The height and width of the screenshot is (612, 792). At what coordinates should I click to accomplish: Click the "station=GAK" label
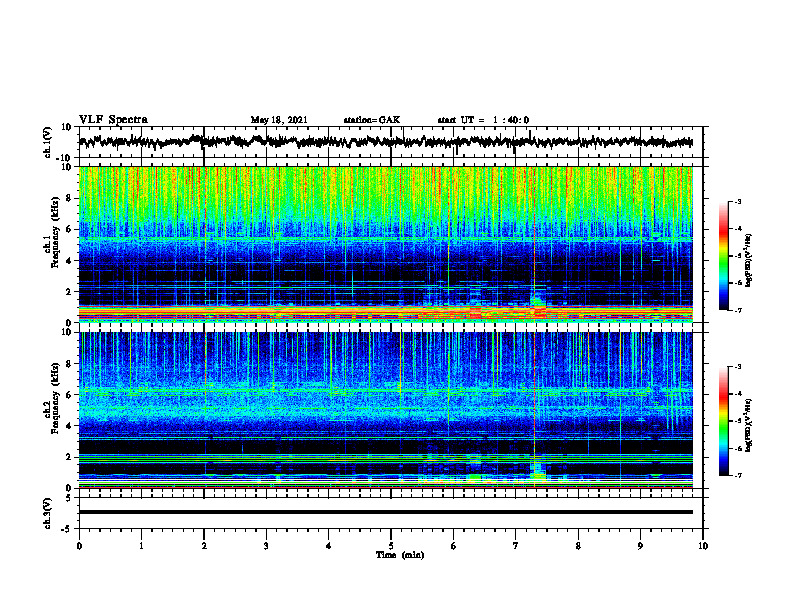tap(372, 120)
